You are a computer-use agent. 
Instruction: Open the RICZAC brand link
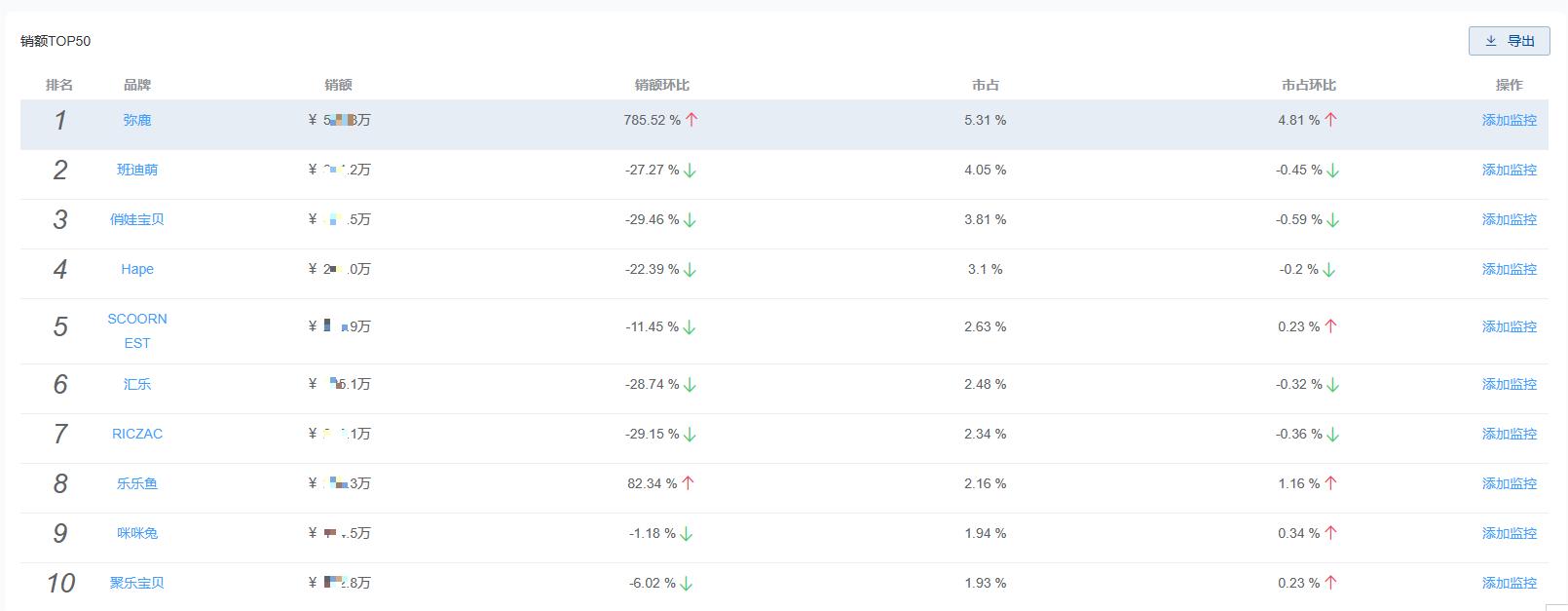[137, 434]
